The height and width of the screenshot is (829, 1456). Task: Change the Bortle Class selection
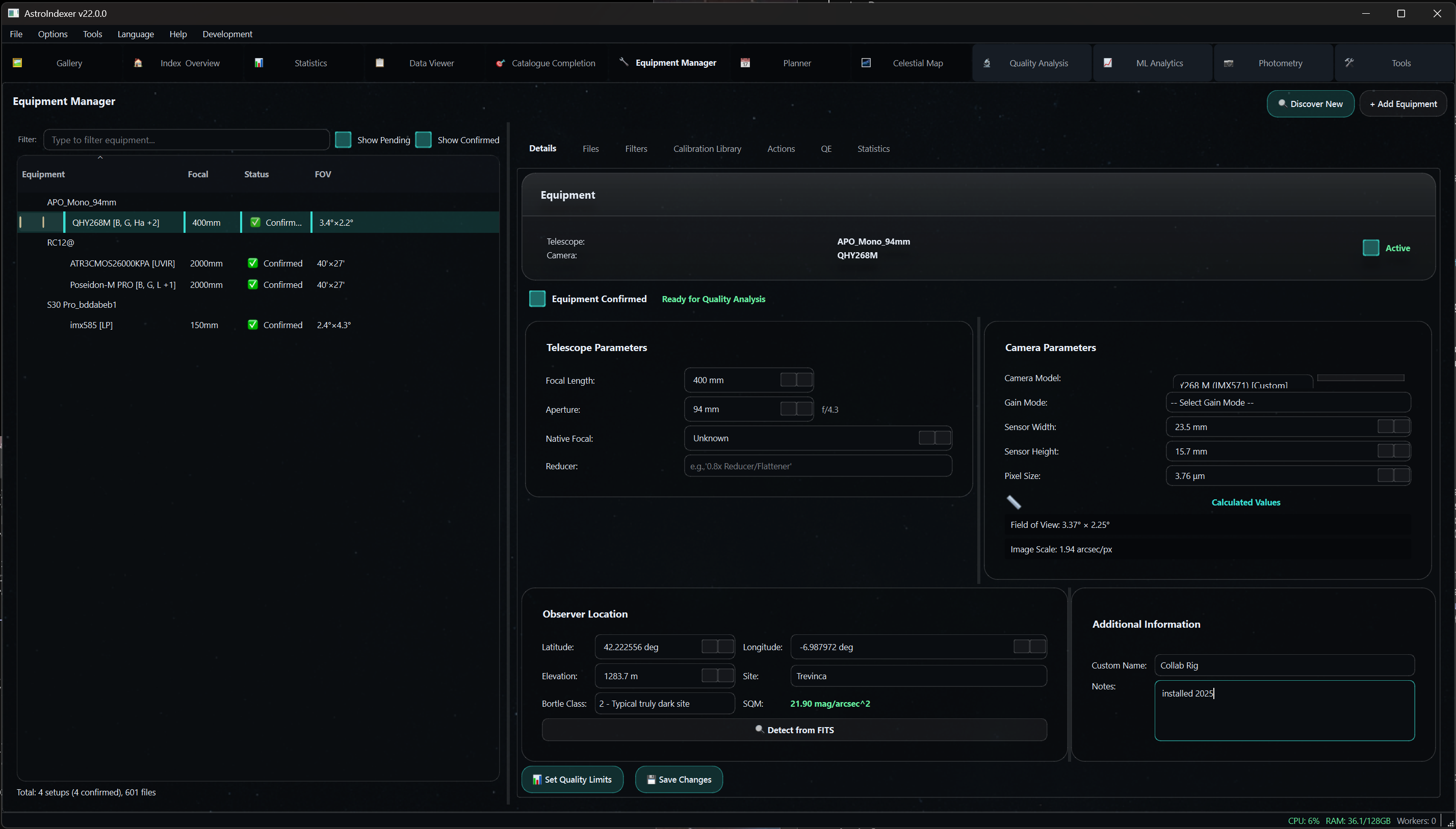(x=664, y=703)
